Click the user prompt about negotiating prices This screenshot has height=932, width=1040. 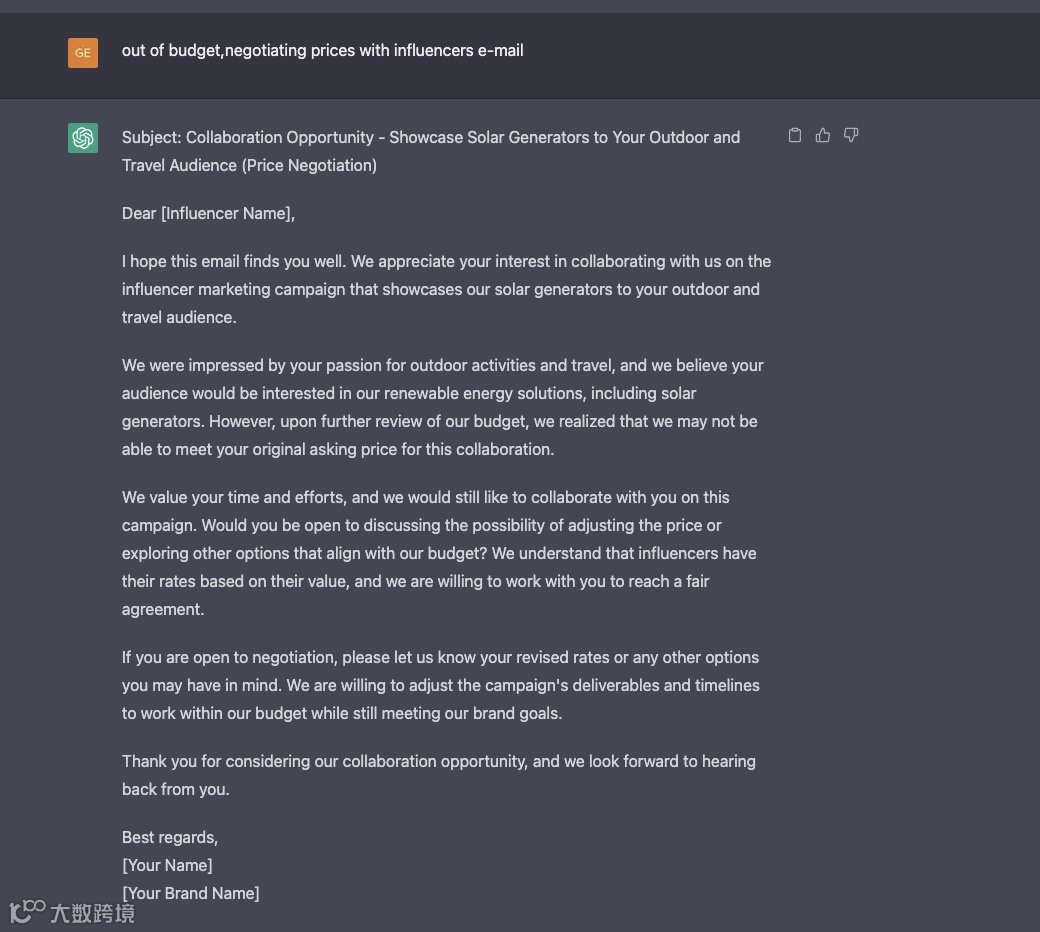pyautogui.click(x=322, y=50)
